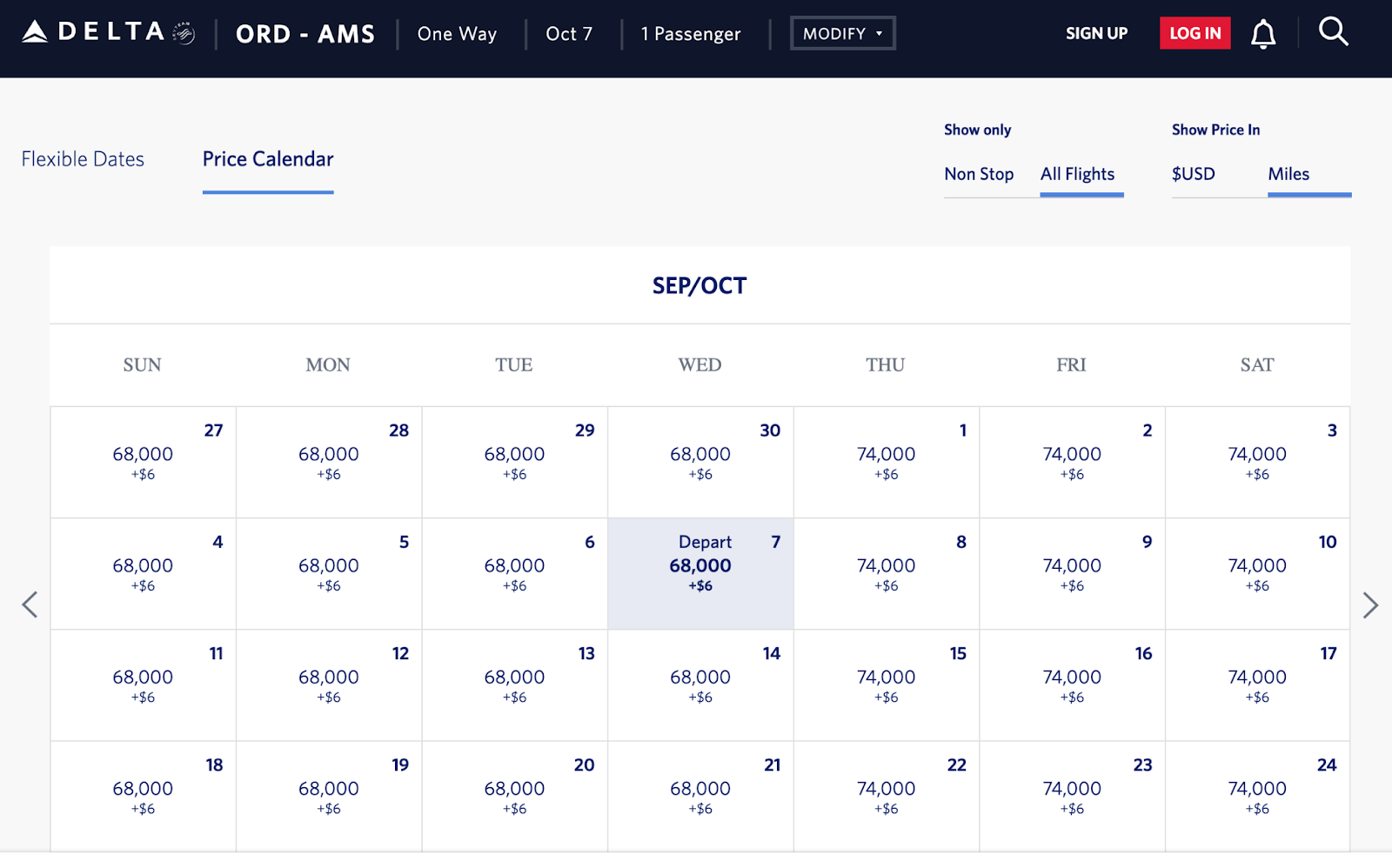Keep prices shown in Miles
The image size is (1392, 868).
pyautogui.click(x=1288, y=174)
